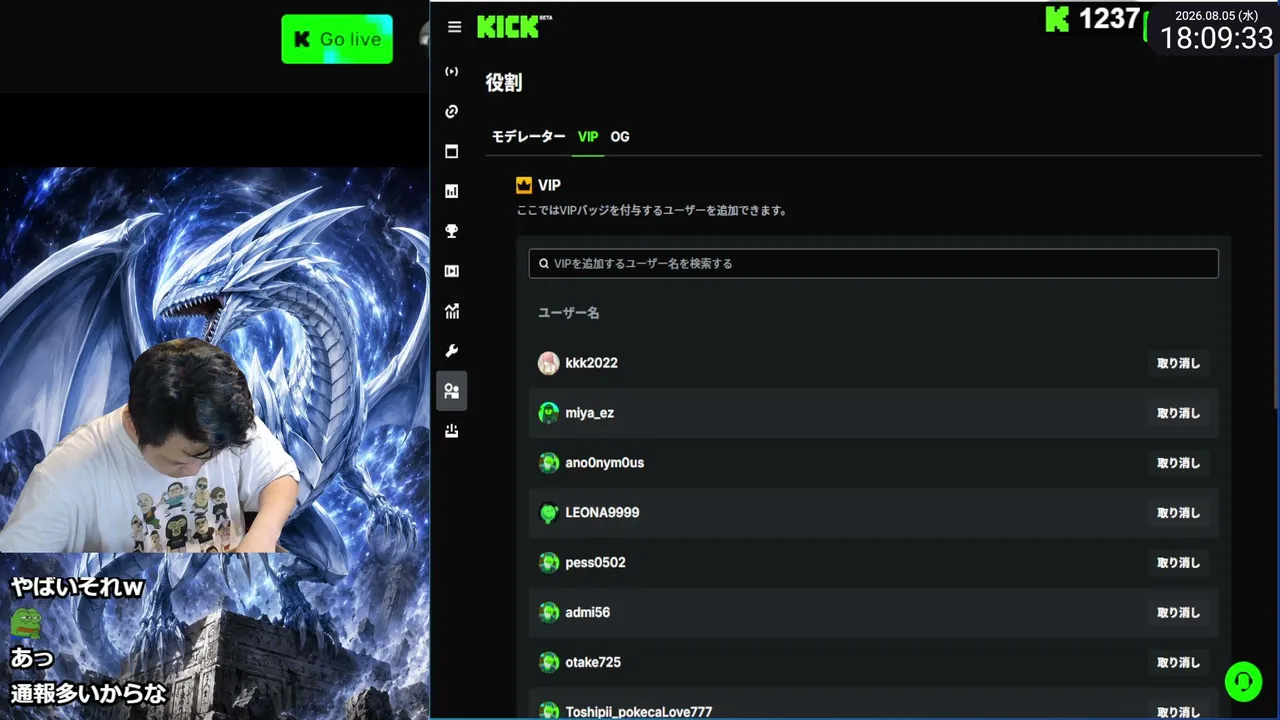
Task: Revoke VIP for admi56 with 取り消し
Action: (1178, 613)
